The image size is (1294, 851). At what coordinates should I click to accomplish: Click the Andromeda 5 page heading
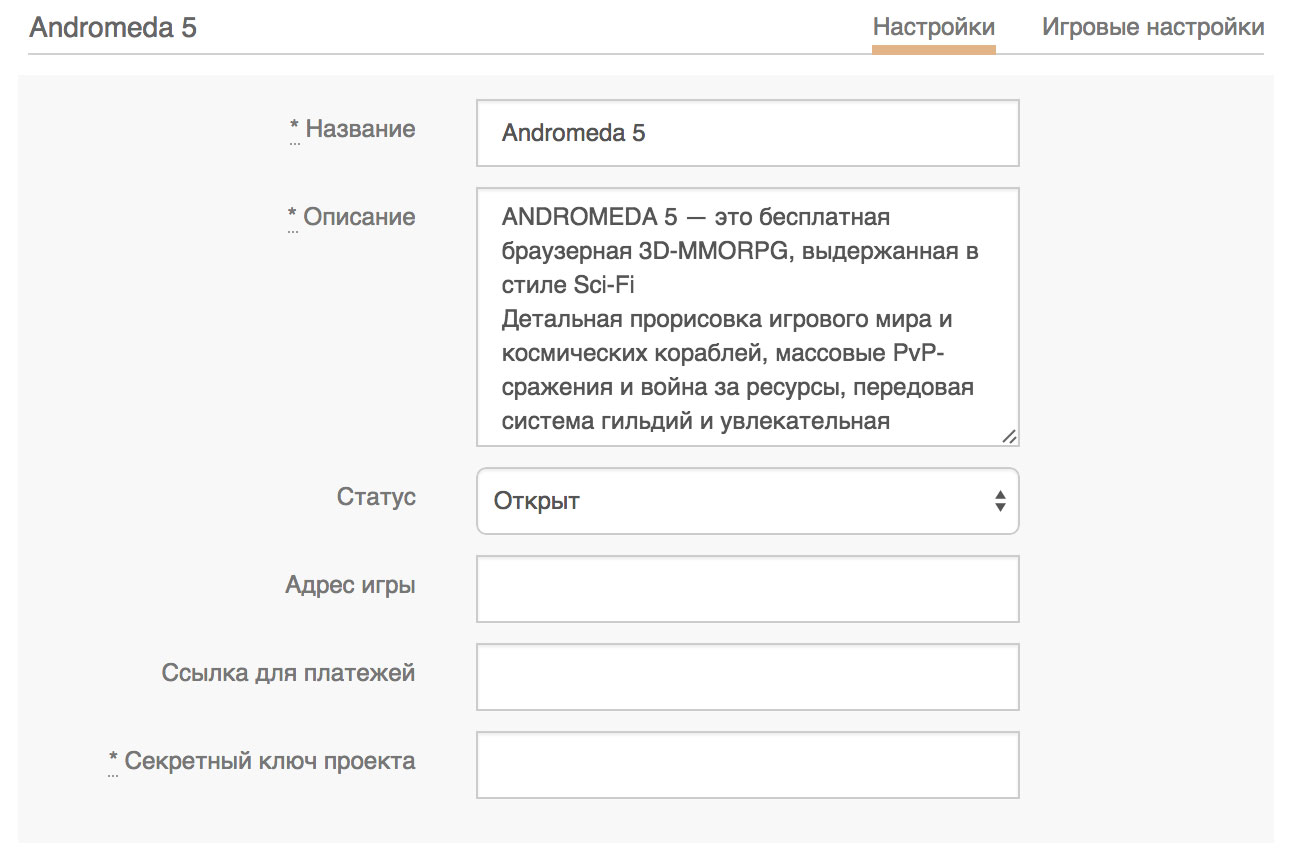(113, 27)
